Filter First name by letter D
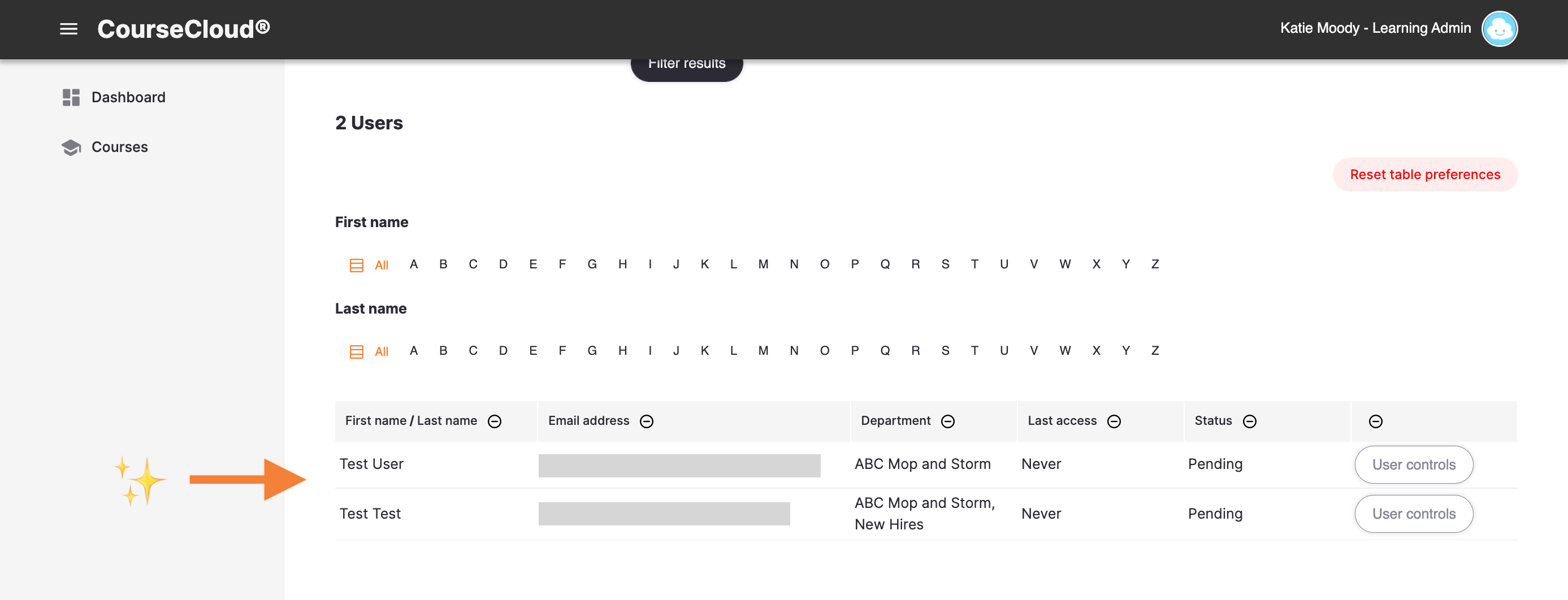The height and width of the screenshot is (600, 1568). click(504, 264)
